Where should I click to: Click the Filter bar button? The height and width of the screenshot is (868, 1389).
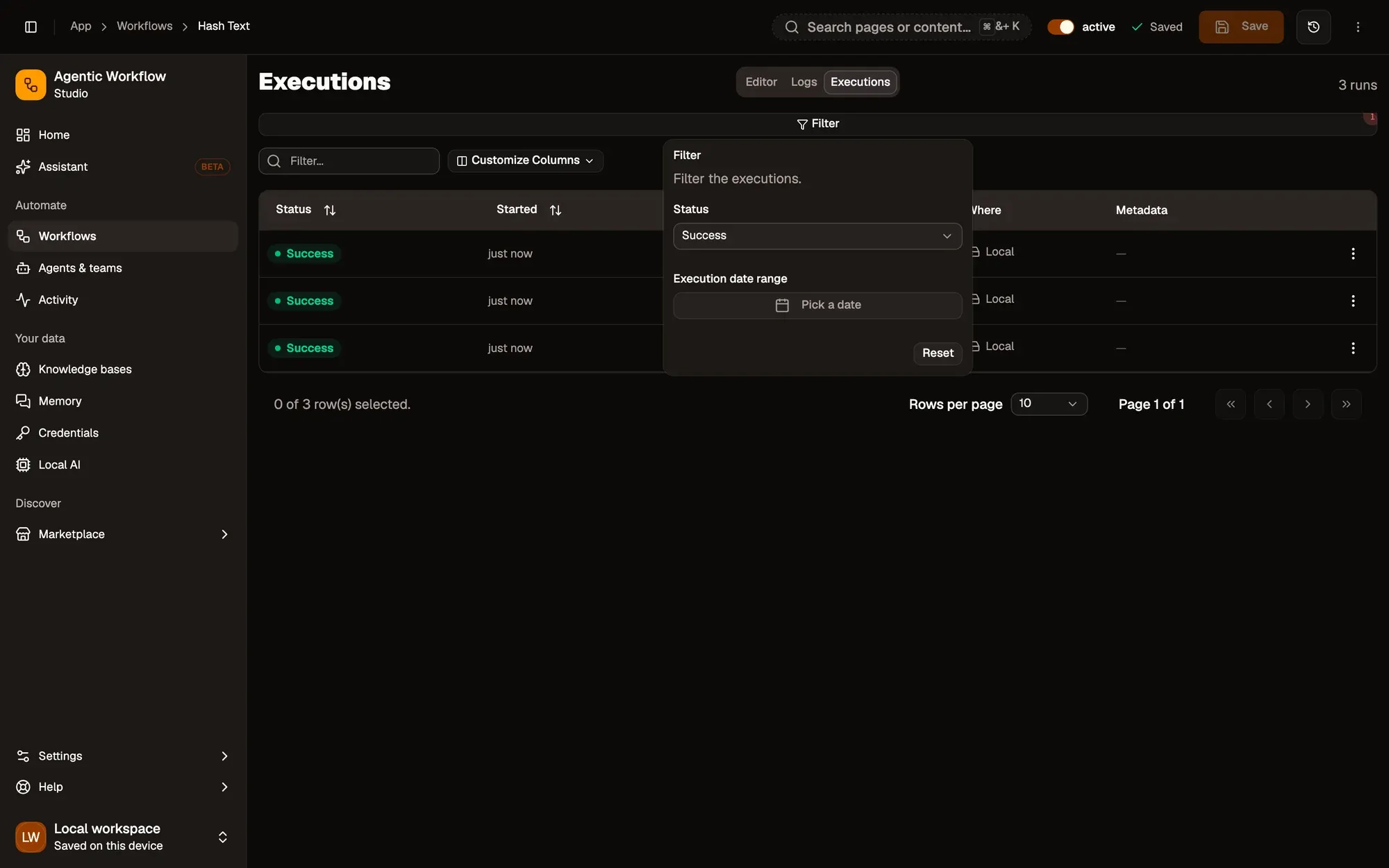pyautogui.click(x=817, y=124)
